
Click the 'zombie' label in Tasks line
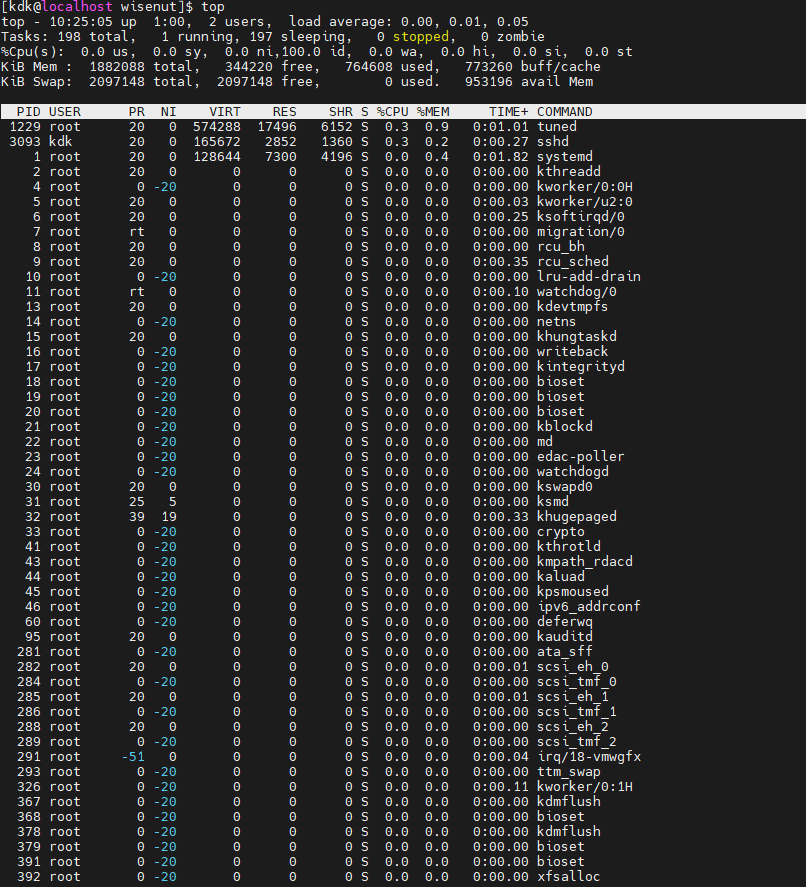(x=520, y=37)
